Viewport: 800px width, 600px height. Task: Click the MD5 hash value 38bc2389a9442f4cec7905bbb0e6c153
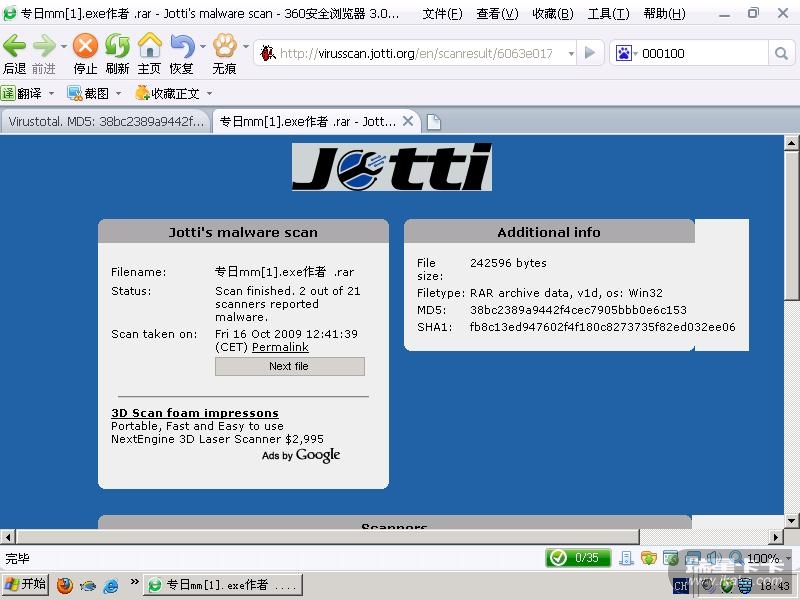click(578, 310)
